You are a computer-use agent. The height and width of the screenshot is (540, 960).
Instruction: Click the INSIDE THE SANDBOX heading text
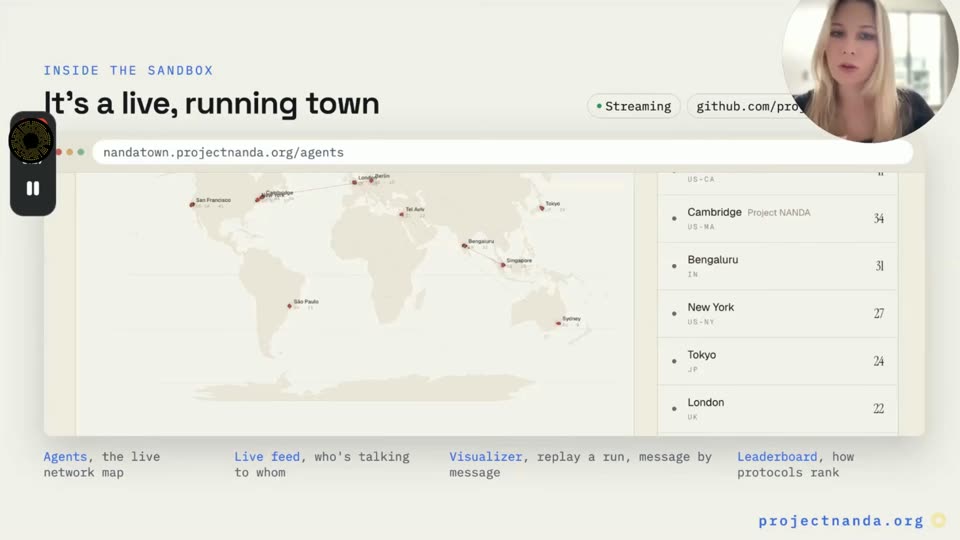point(128,70)
